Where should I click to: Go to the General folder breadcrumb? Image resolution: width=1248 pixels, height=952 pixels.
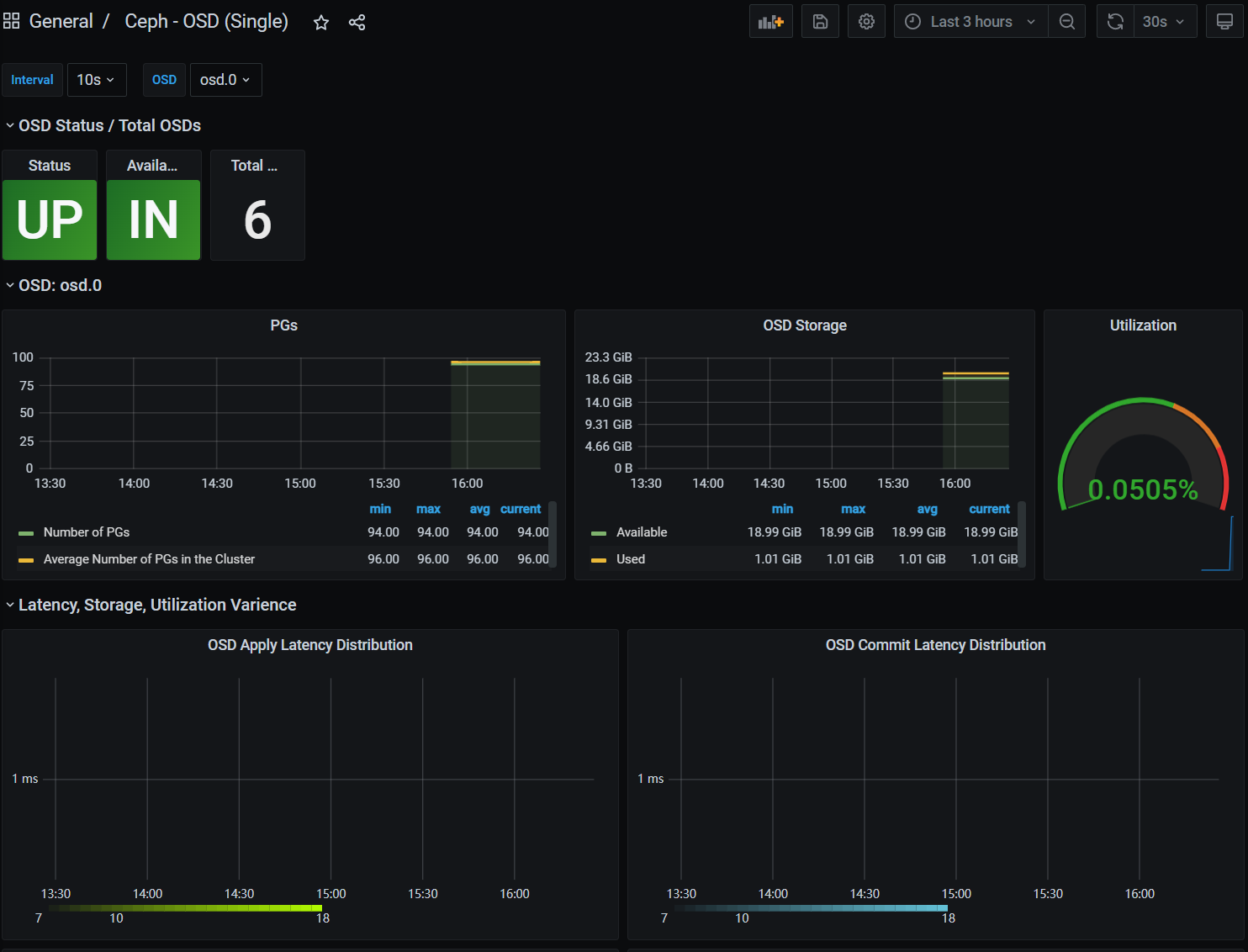pyautogui.click(x=61, y=21)
